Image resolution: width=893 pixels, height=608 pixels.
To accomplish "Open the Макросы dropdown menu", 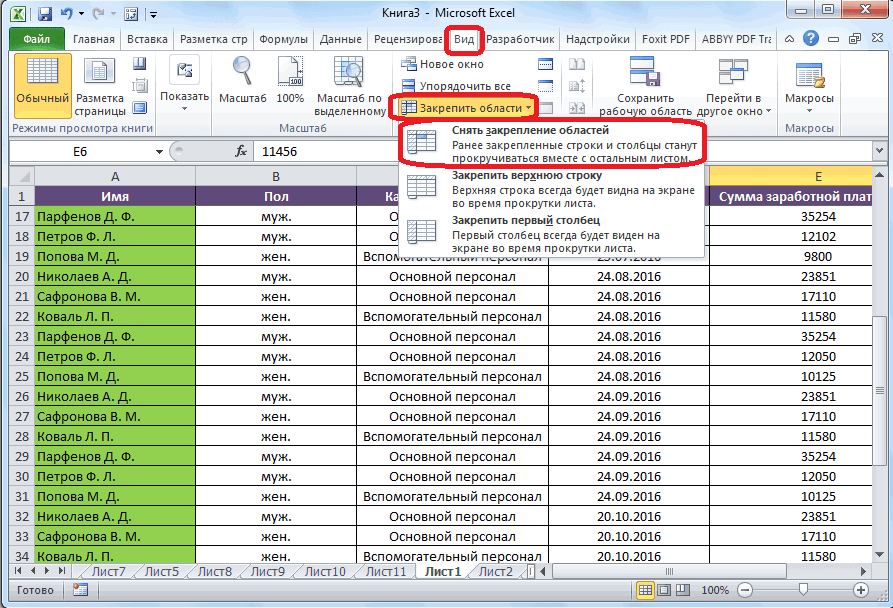I will click(x=809, y=99).
